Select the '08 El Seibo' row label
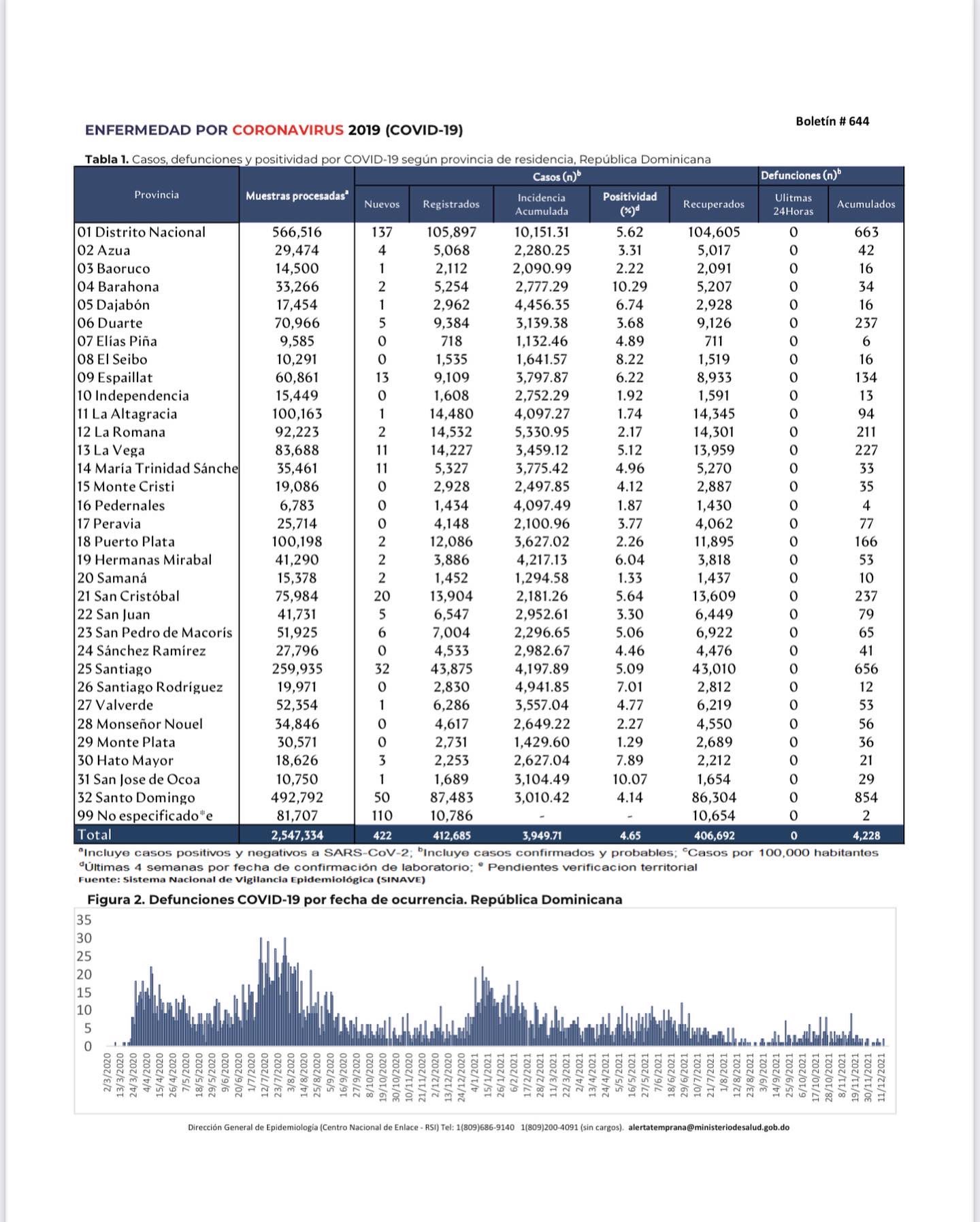 [112, 359]
